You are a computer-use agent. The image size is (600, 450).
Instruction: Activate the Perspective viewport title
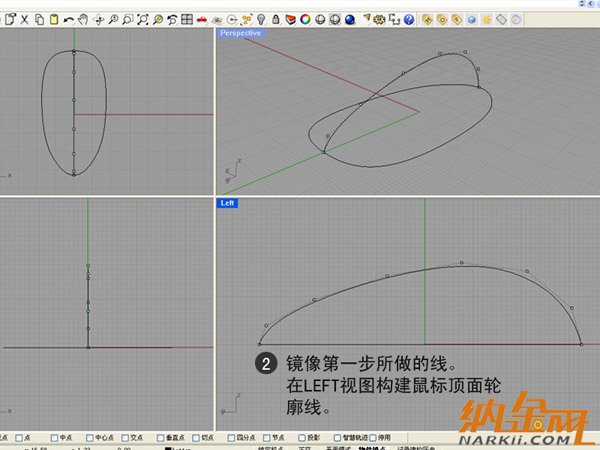(x=241, y=33)
